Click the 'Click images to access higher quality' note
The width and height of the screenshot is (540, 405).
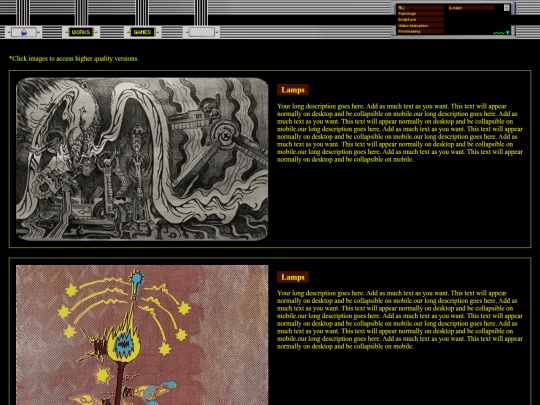pos(74,59)
